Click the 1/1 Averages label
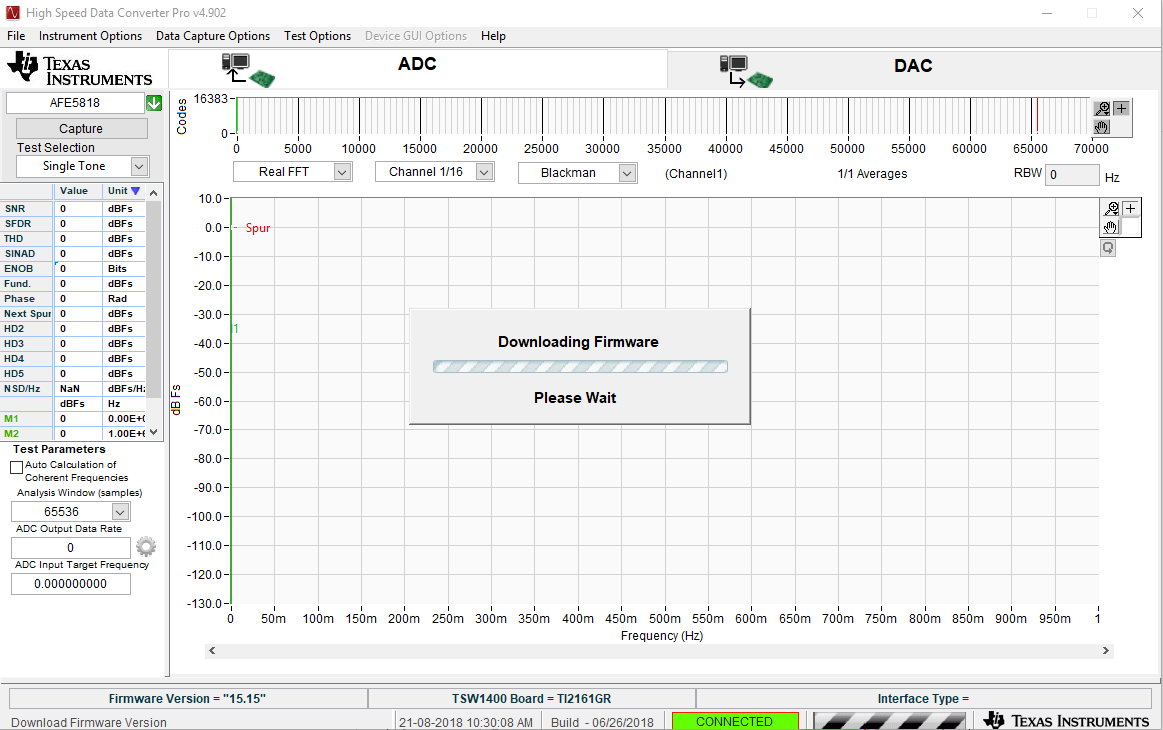Viewport: 1163px width, 730px height. tap(872, 174)
